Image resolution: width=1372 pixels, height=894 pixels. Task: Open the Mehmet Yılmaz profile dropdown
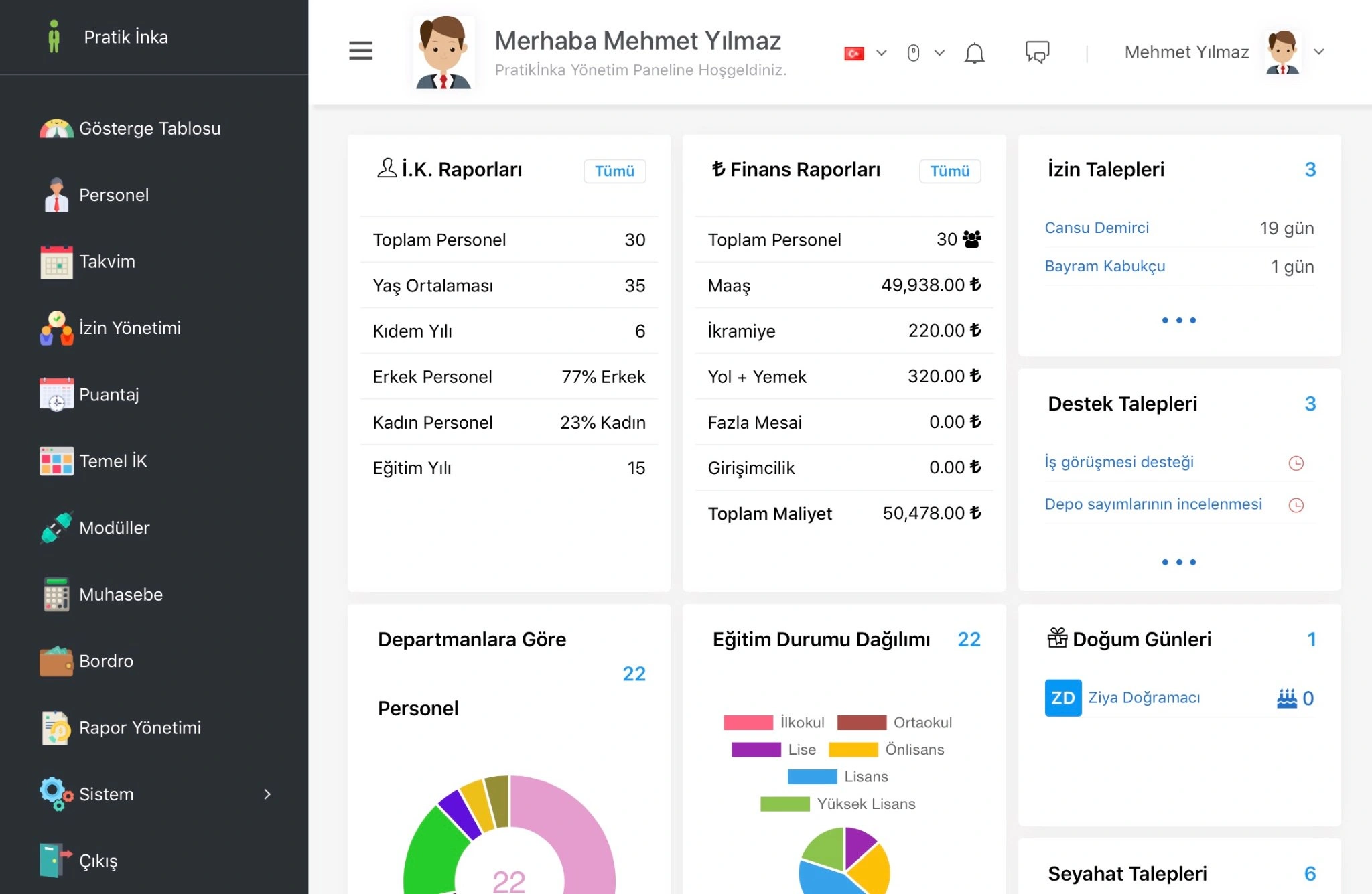tap(1318, 51)
